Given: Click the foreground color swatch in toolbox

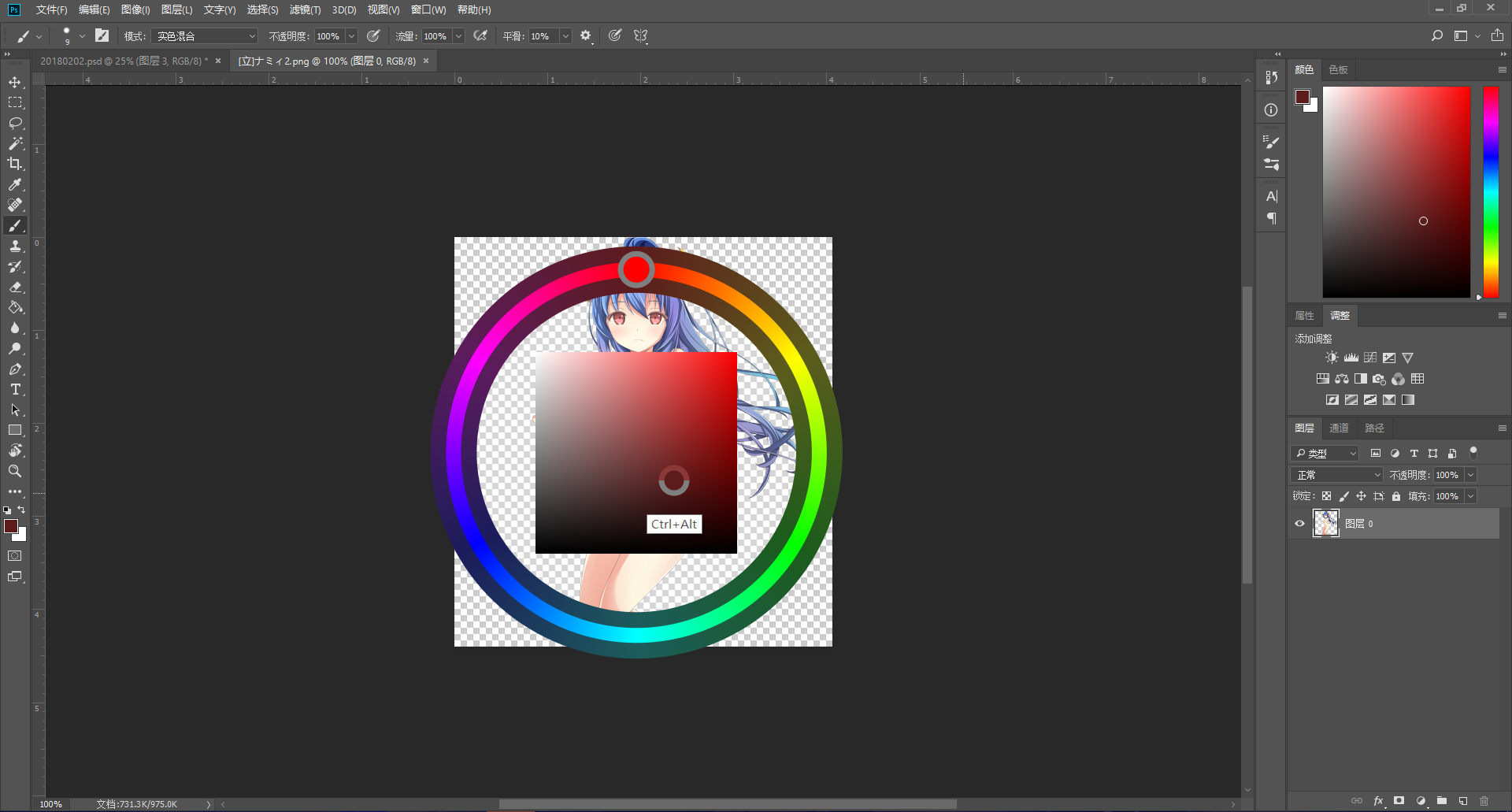Looking at the screenshot, I should click(x=11, y=526).
